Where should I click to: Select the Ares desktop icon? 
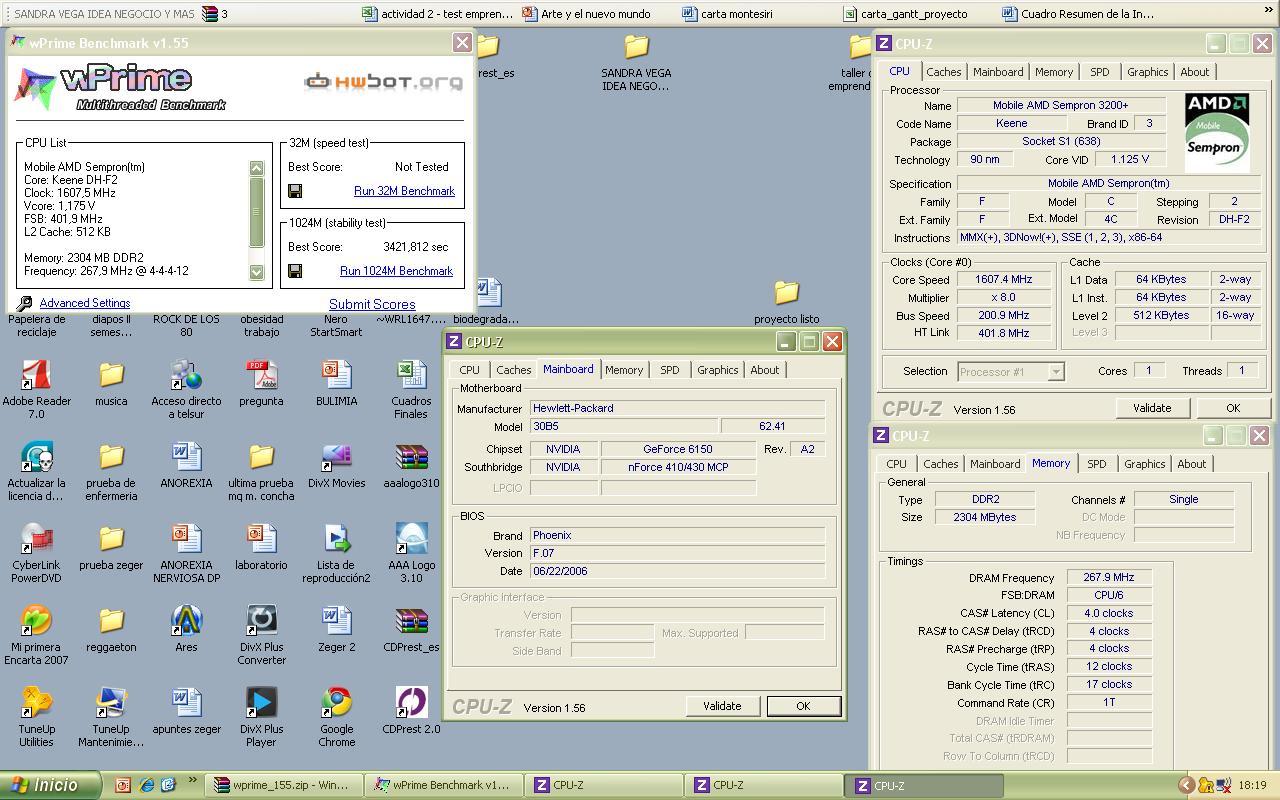(186, 621)
